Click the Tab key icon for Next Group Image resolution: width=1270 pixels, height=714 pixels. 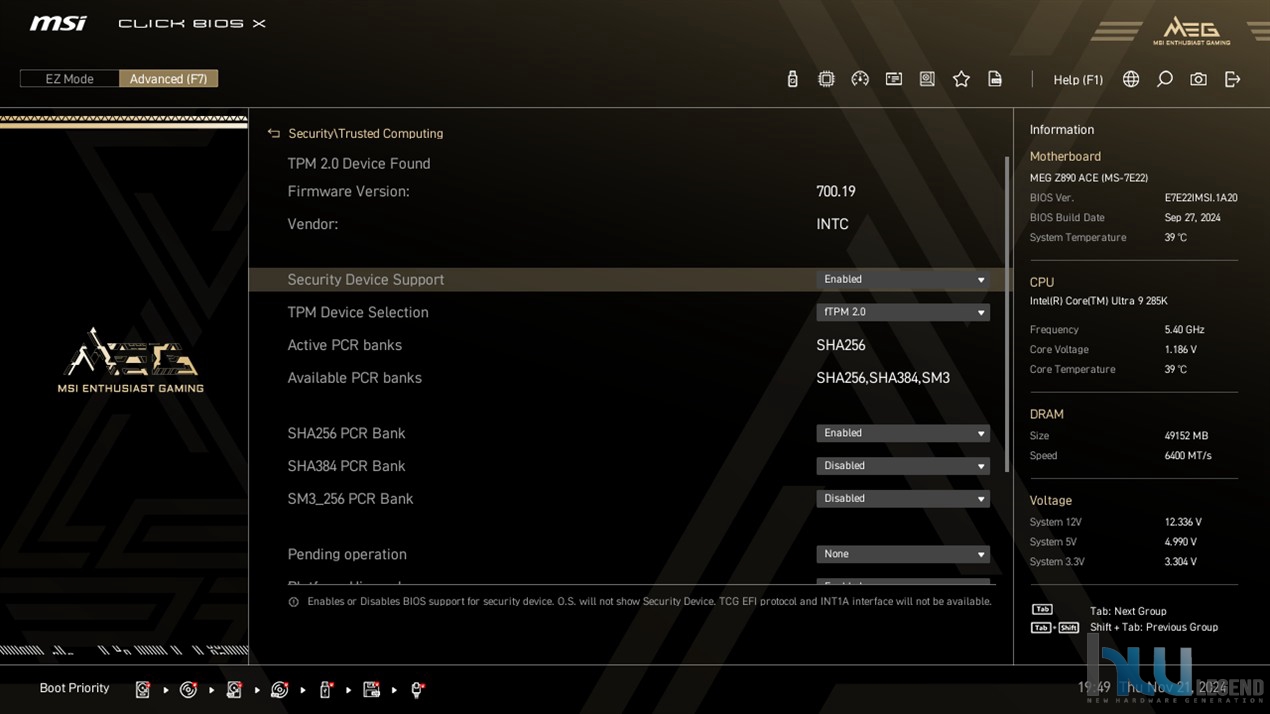tap(1042, 609)
